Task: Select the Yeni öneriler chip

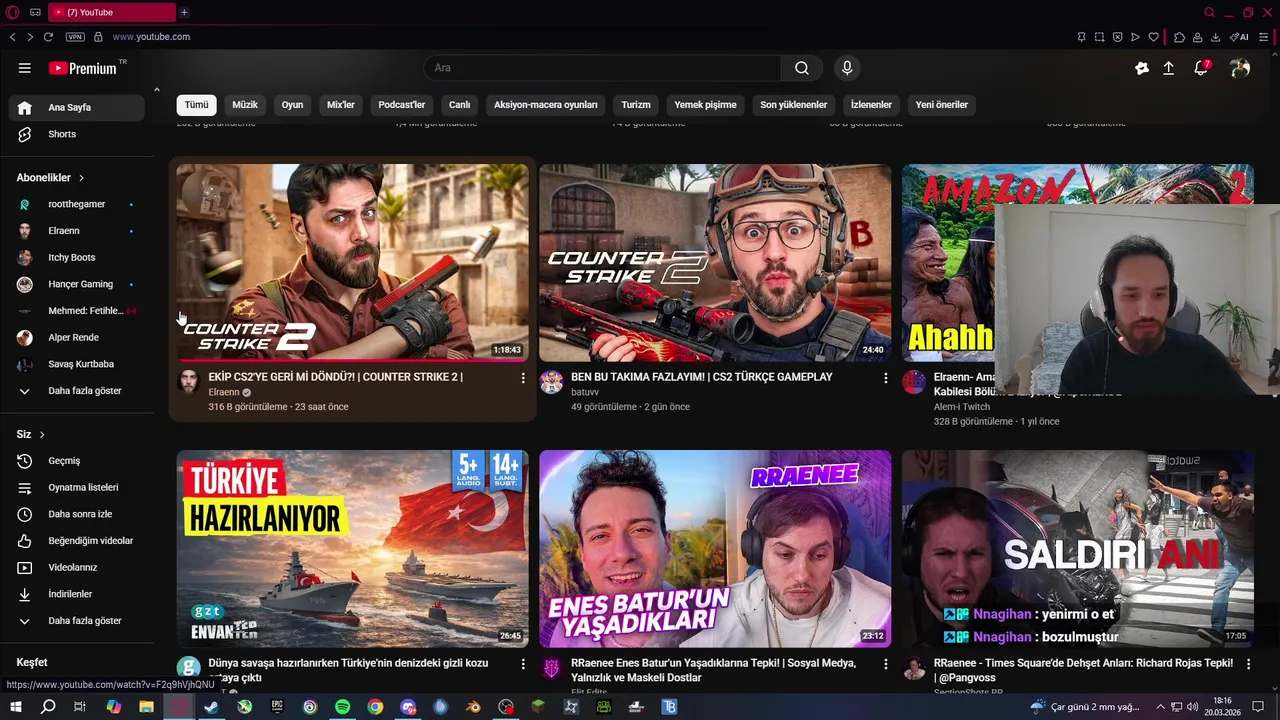Action: click(x=941, y=105)
